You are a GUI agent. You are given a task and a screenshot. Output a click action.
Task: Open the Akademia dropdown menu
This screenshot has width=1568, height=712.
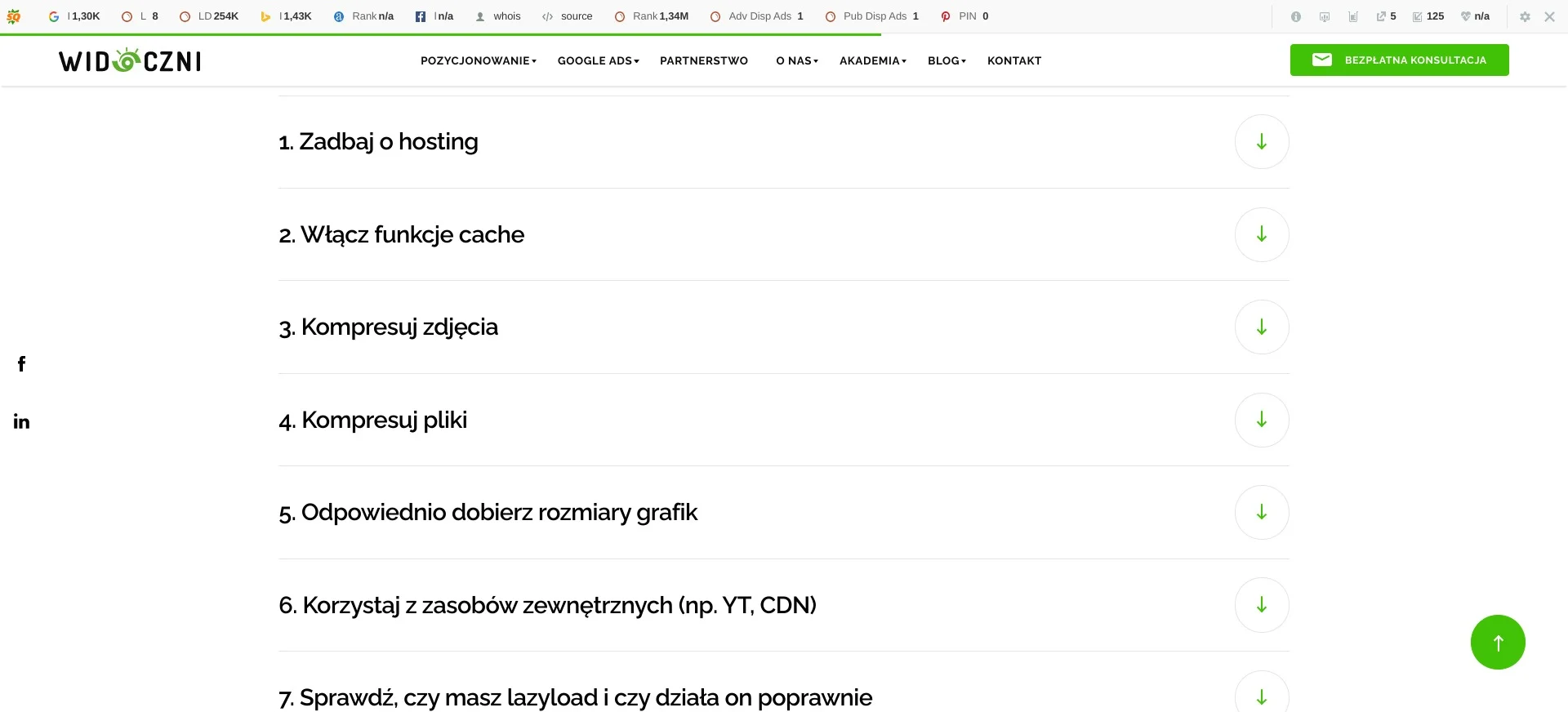873,60
